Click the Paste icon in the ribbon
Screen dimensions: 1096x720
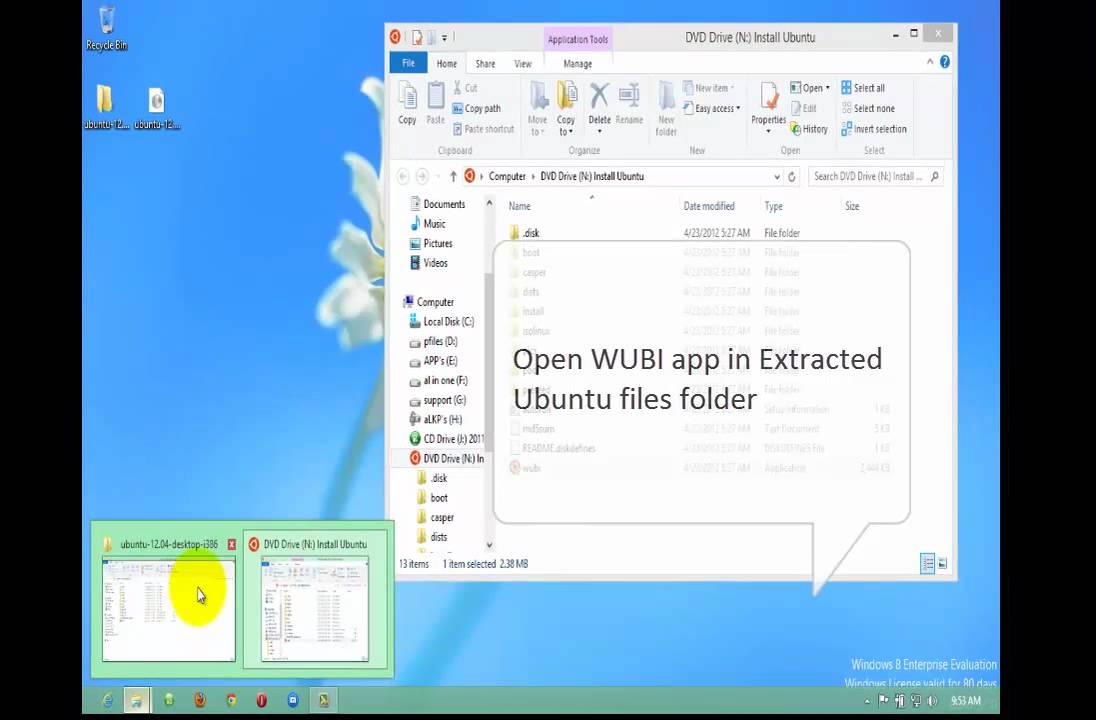point(435,96)
